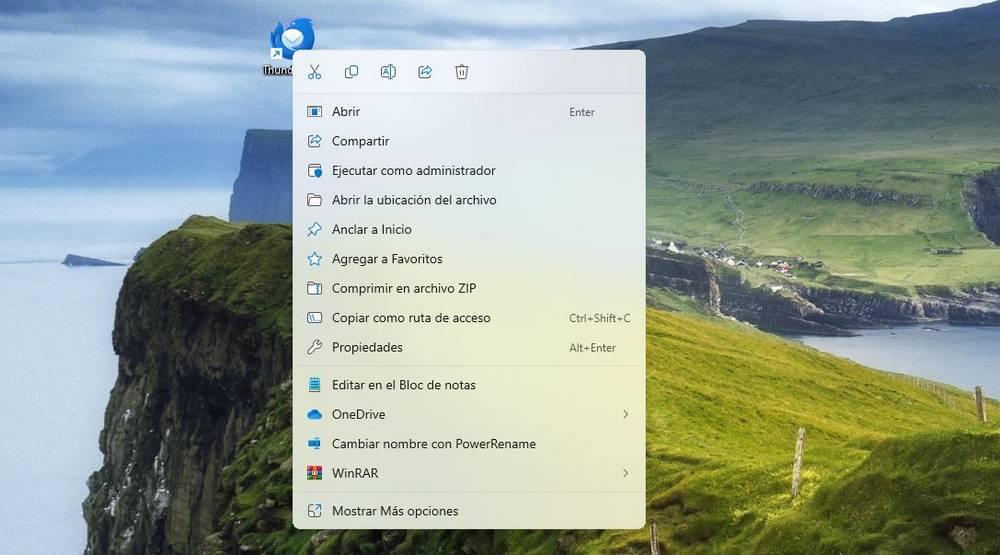The height and width of the screenshot is (555, 1000).
Task: Click the icon beside Mostrar Más opciones
Action: [314, 511]
